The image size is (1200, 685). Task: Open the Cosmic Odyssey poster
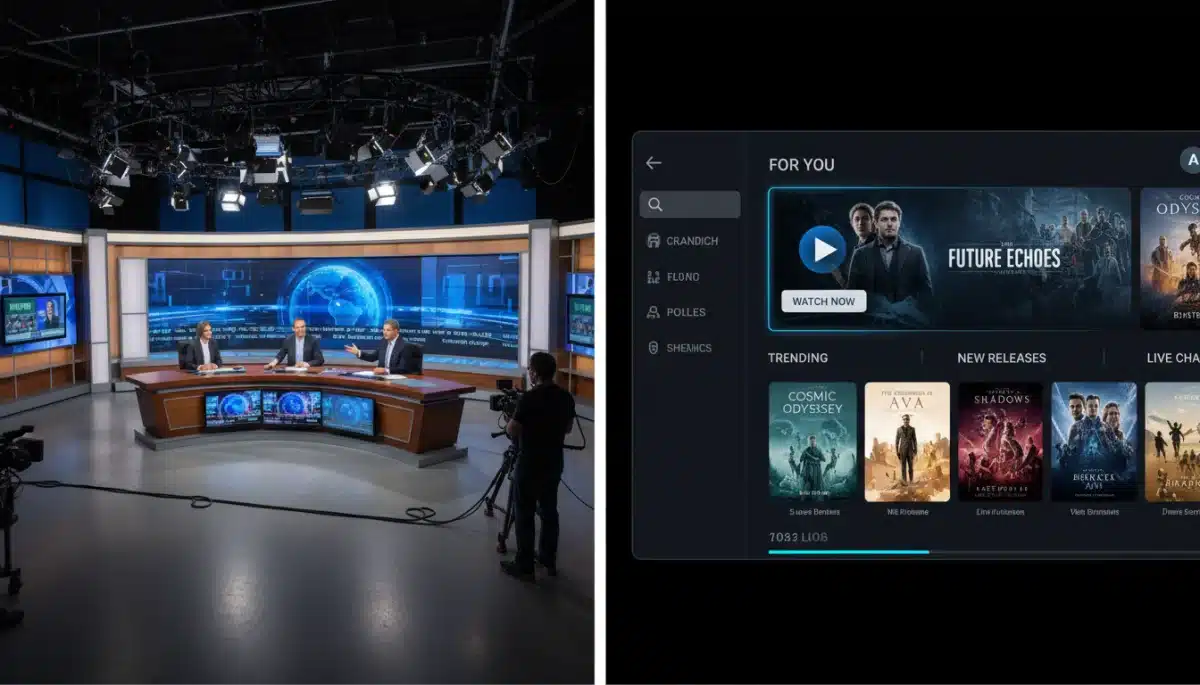813,441
